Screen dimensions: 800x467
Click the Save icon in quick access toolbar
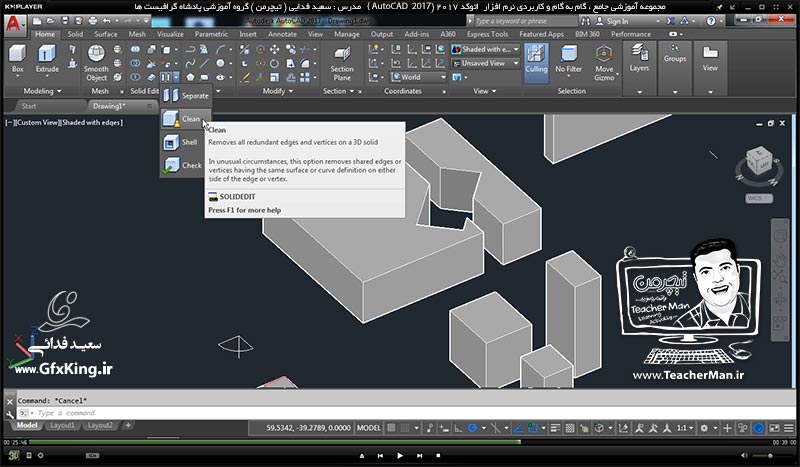click(65, 21)
